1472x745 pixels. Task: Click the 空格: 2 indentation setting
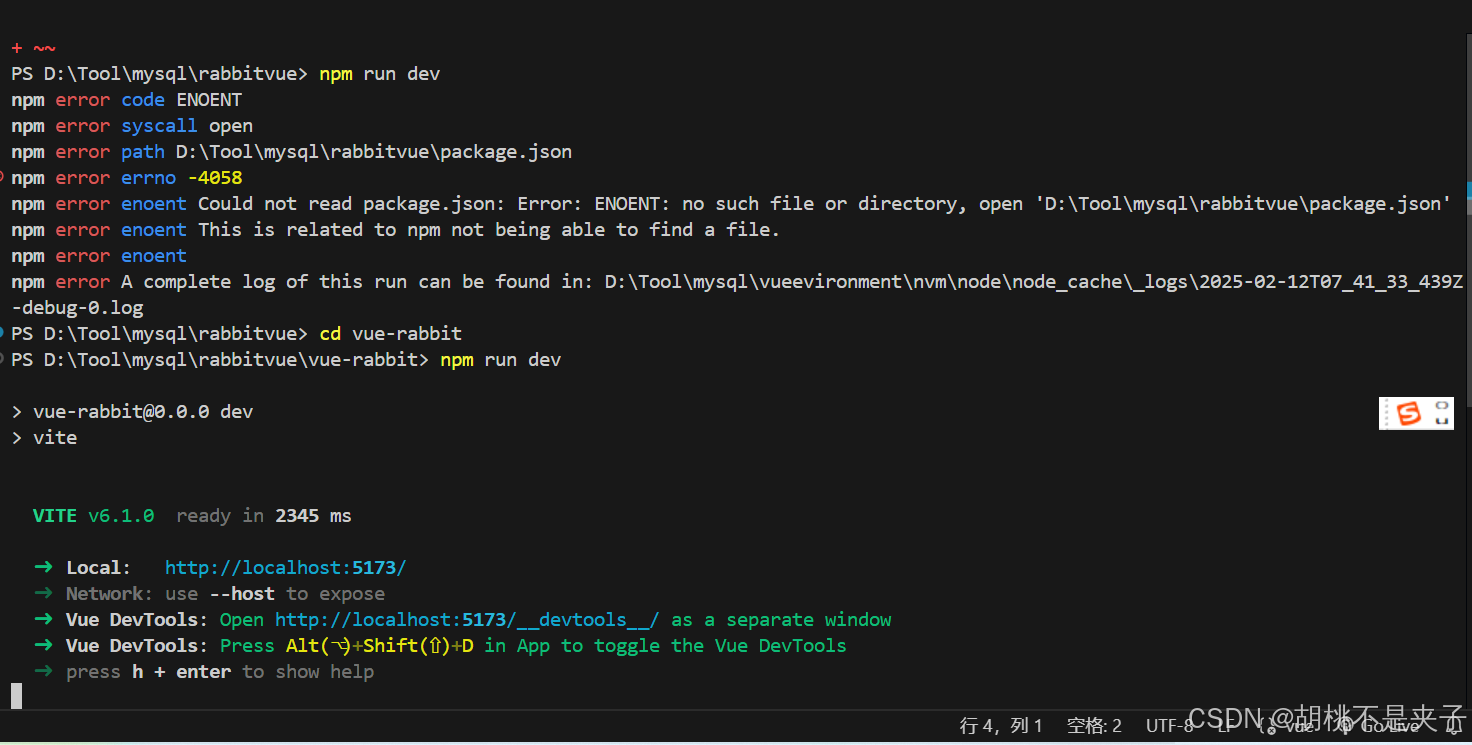(x=1095, y=726)
